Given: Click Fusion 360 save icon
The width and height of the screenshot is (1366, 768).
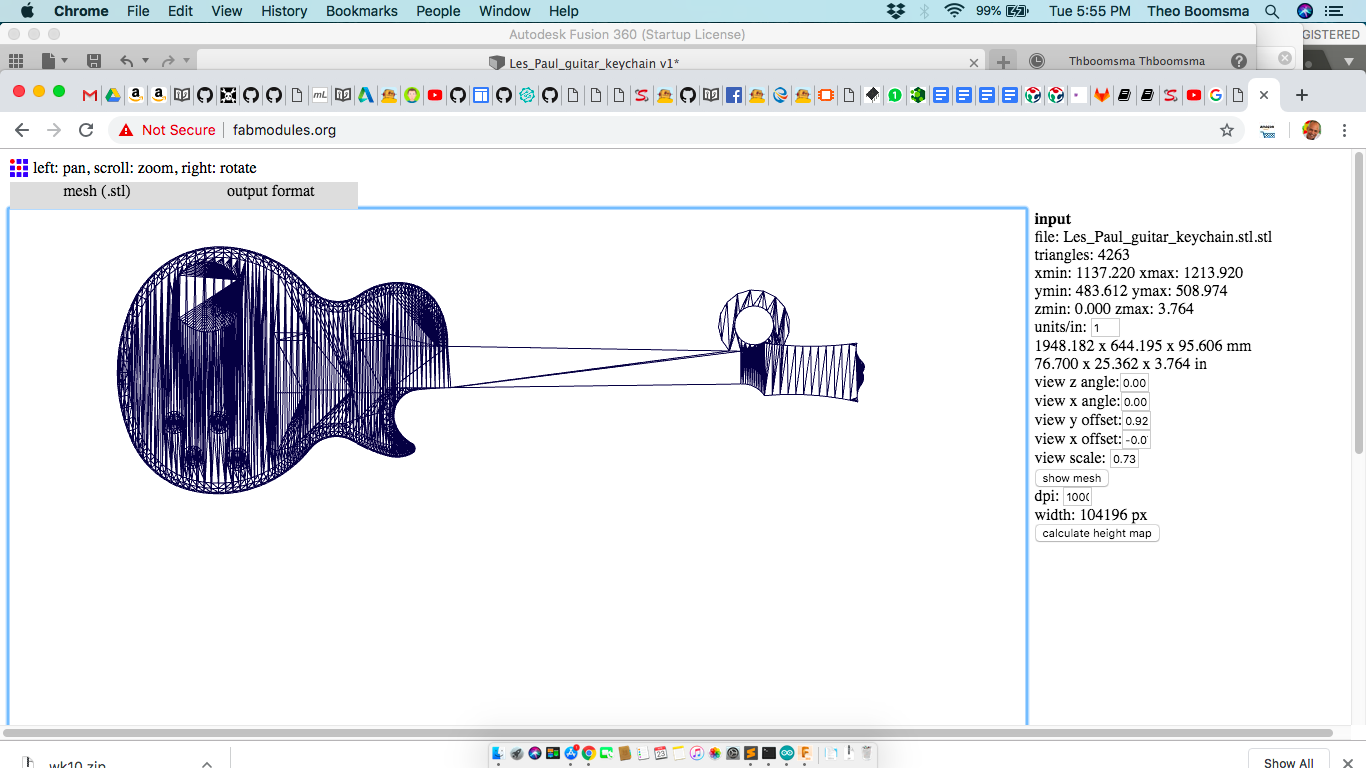Looking at the screenshot, I should [x=94, y=61].
